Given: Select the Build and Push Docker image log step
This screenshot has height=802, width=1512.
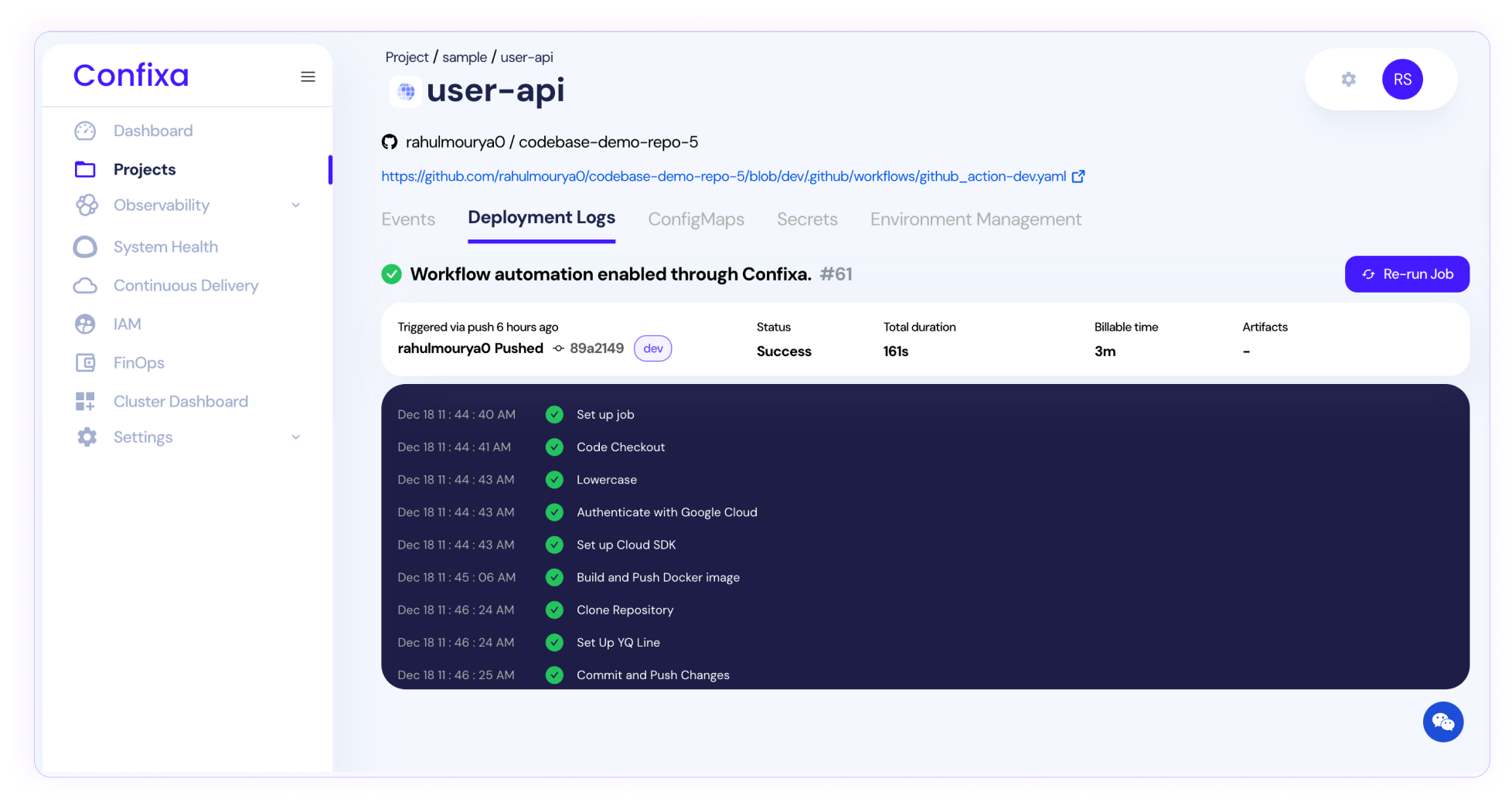Looking at the screenshot, I should (x=657, y=577).
